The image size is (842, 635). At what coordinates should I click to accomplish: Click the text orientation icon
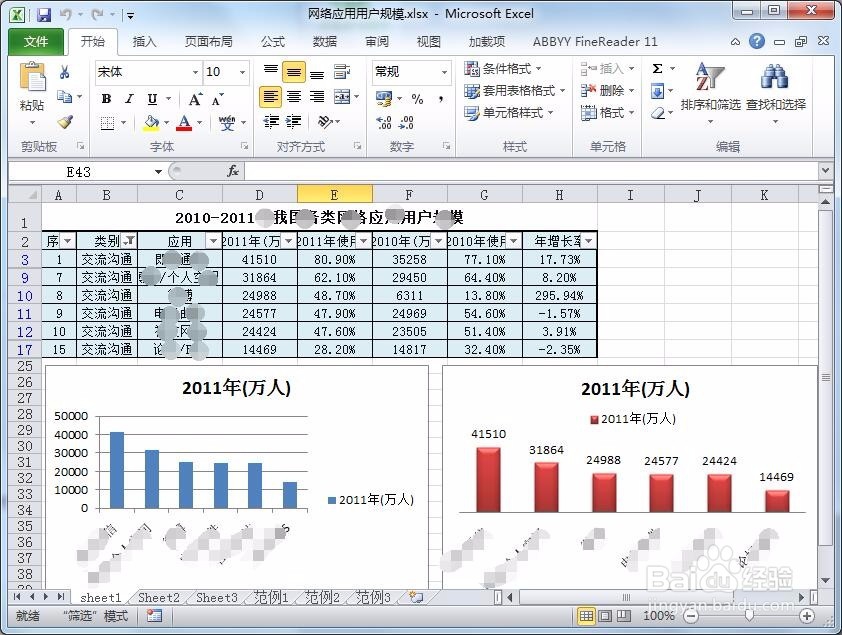tap(325, 122)
